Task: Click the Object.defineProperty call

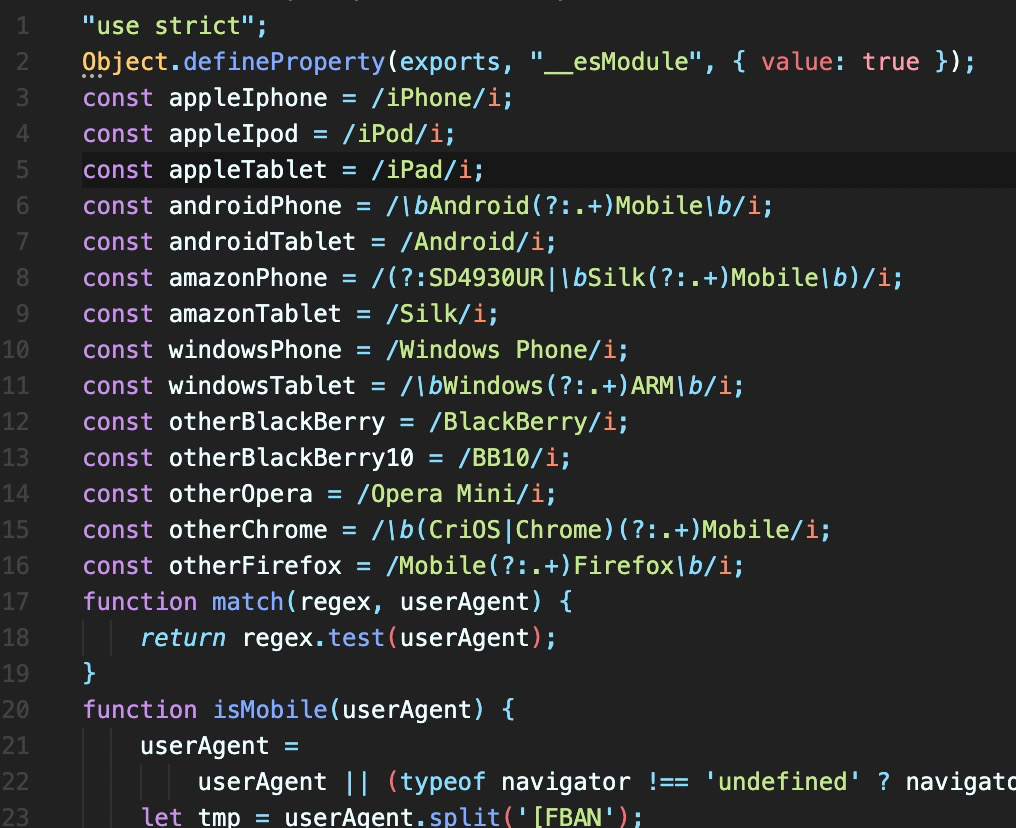Action: pyautogui.click(x=233, y=62)
